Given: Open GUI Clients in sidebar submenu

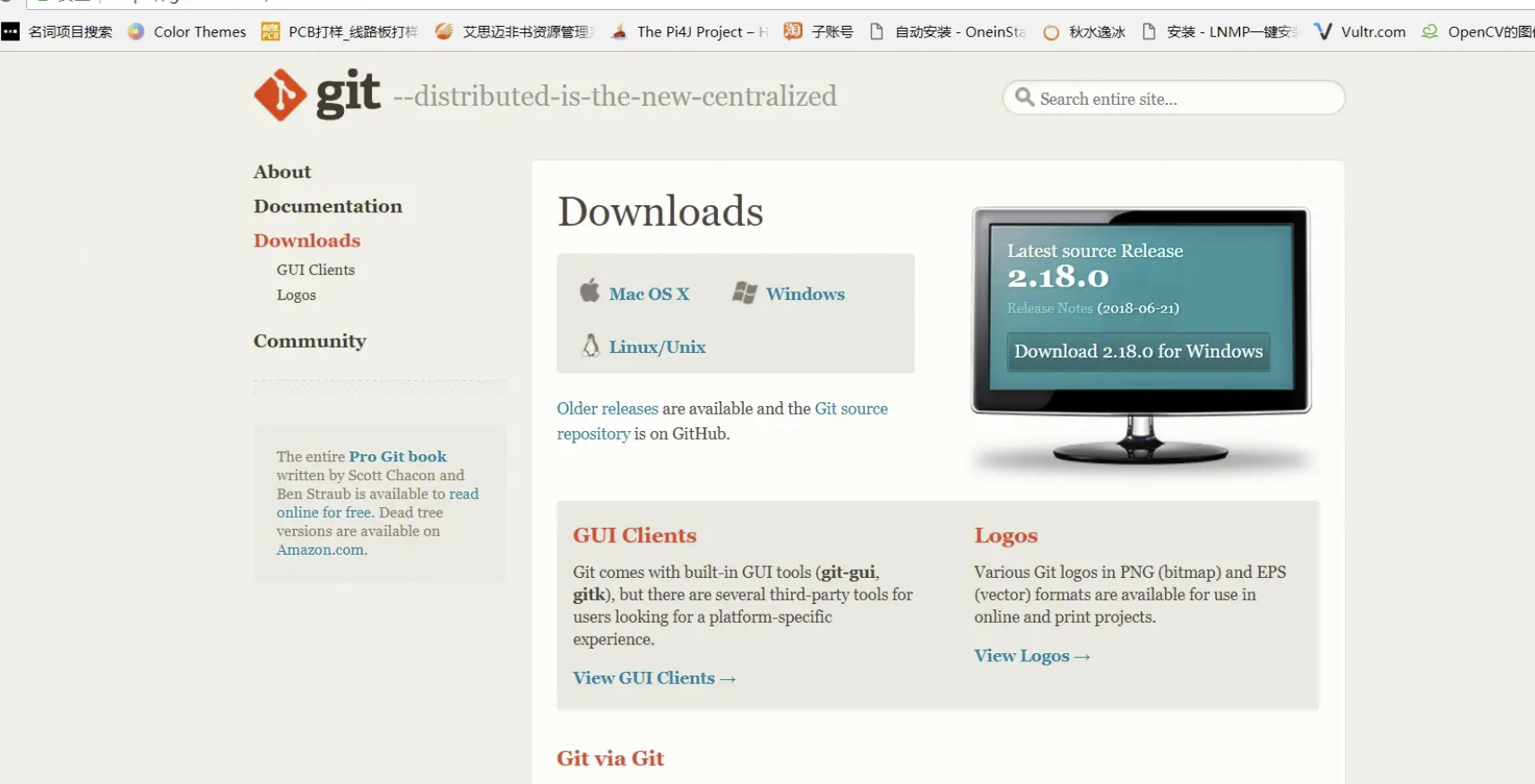Looking at the screenshot, I should tap(315, 270).
